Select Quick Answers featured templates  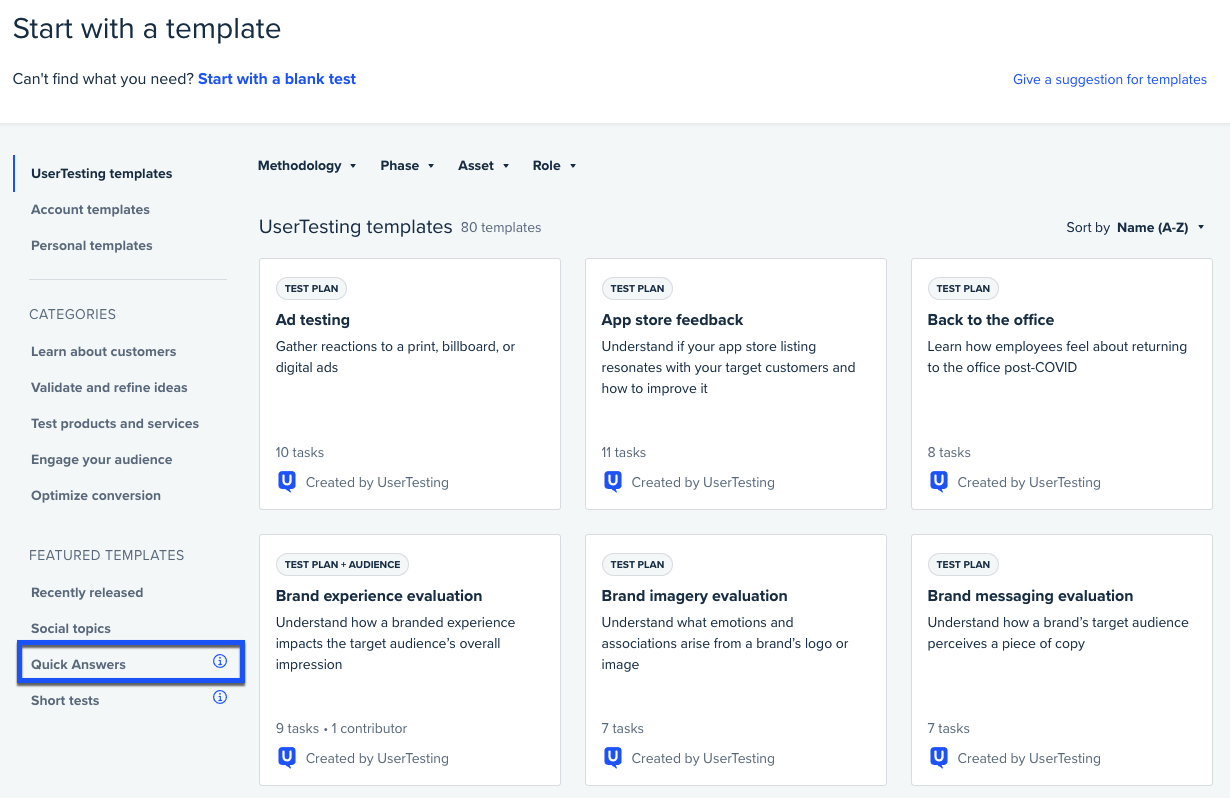click(x=78, y=665)
